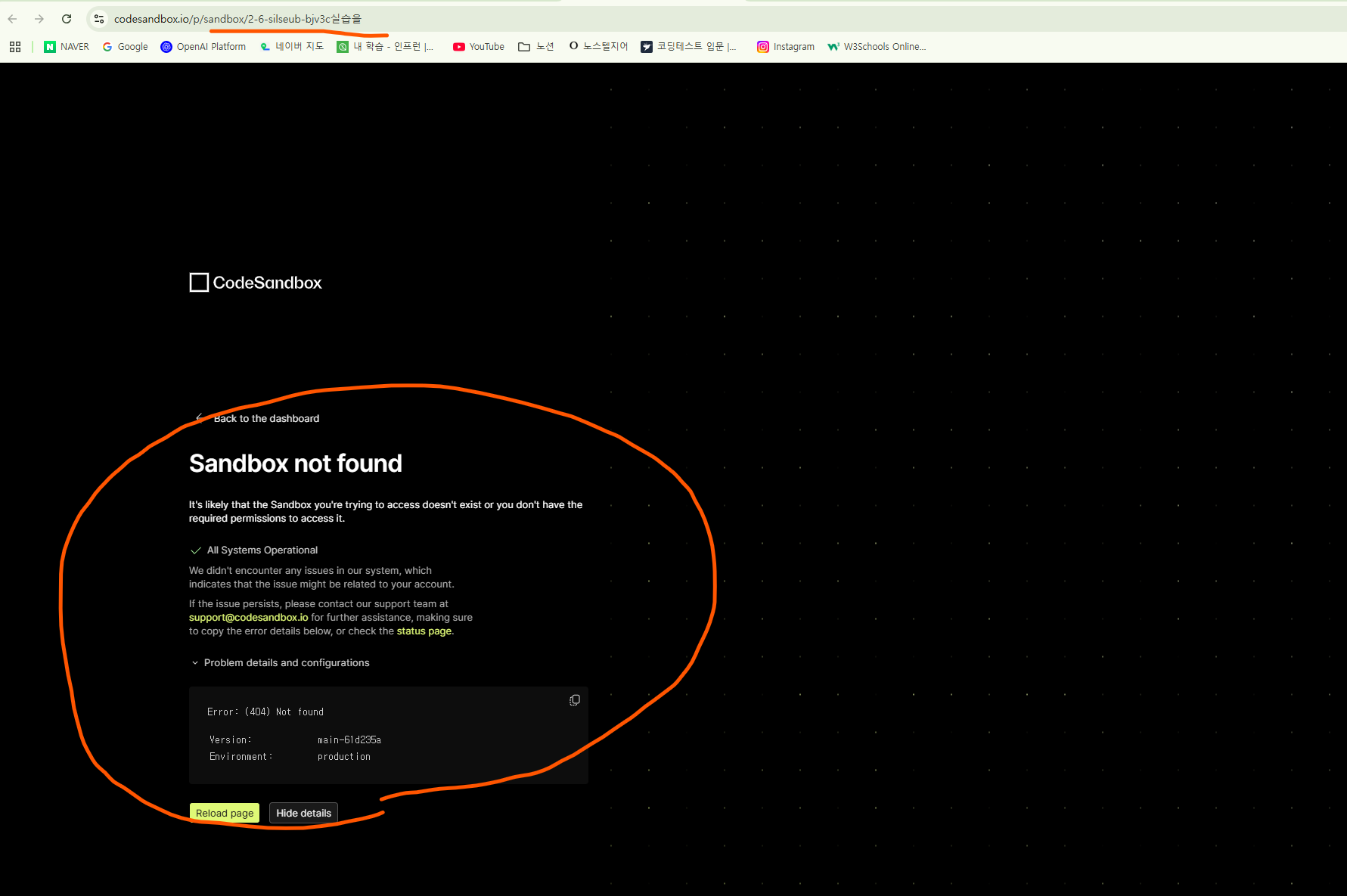
Task: Copy error details with the copy icon
Action: coord(575,700)
